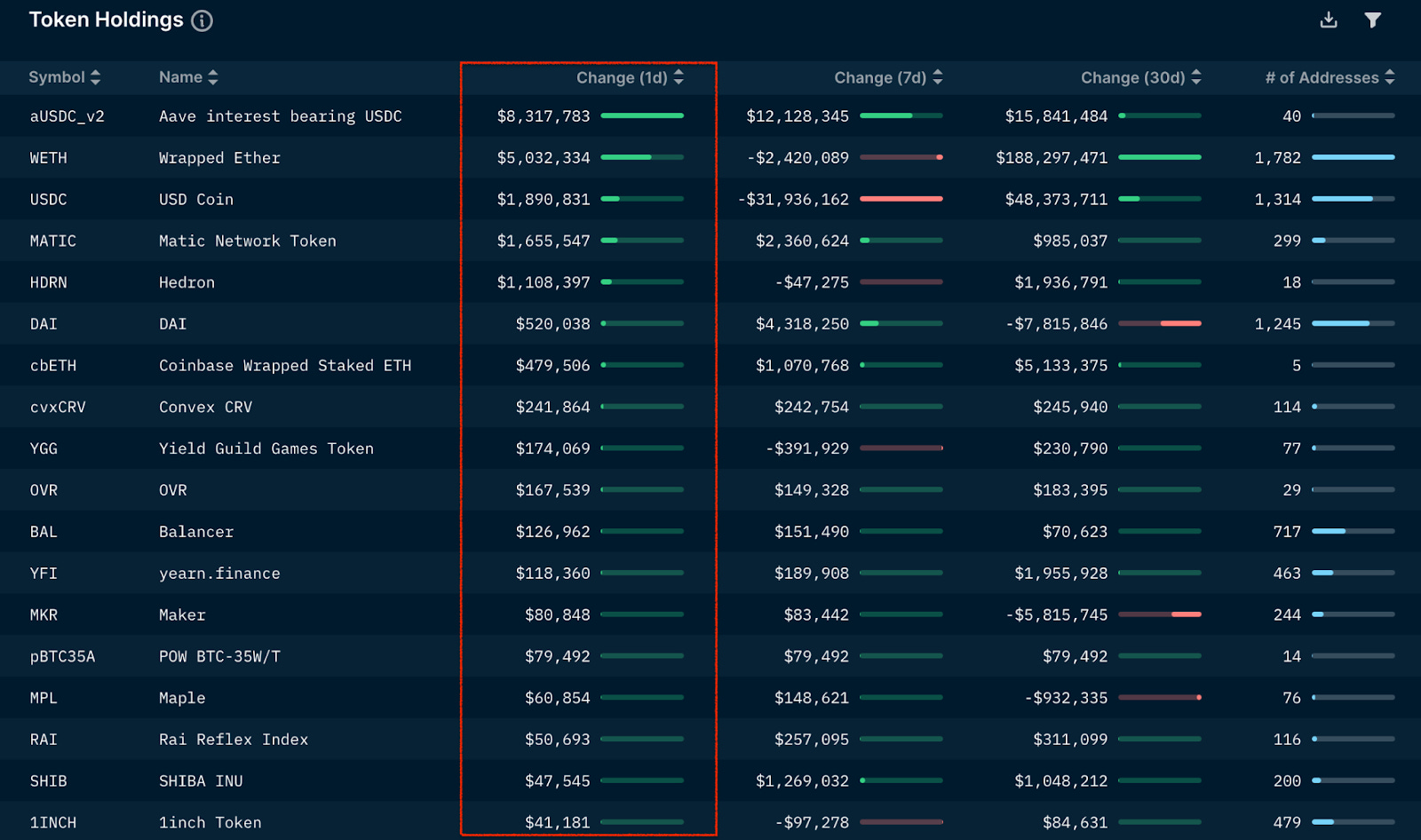This screenshot has width=1421, height=840.
Task: Click the -$31,936,162 7d change value
Action: pyautogui.click(x=793, y=200)
